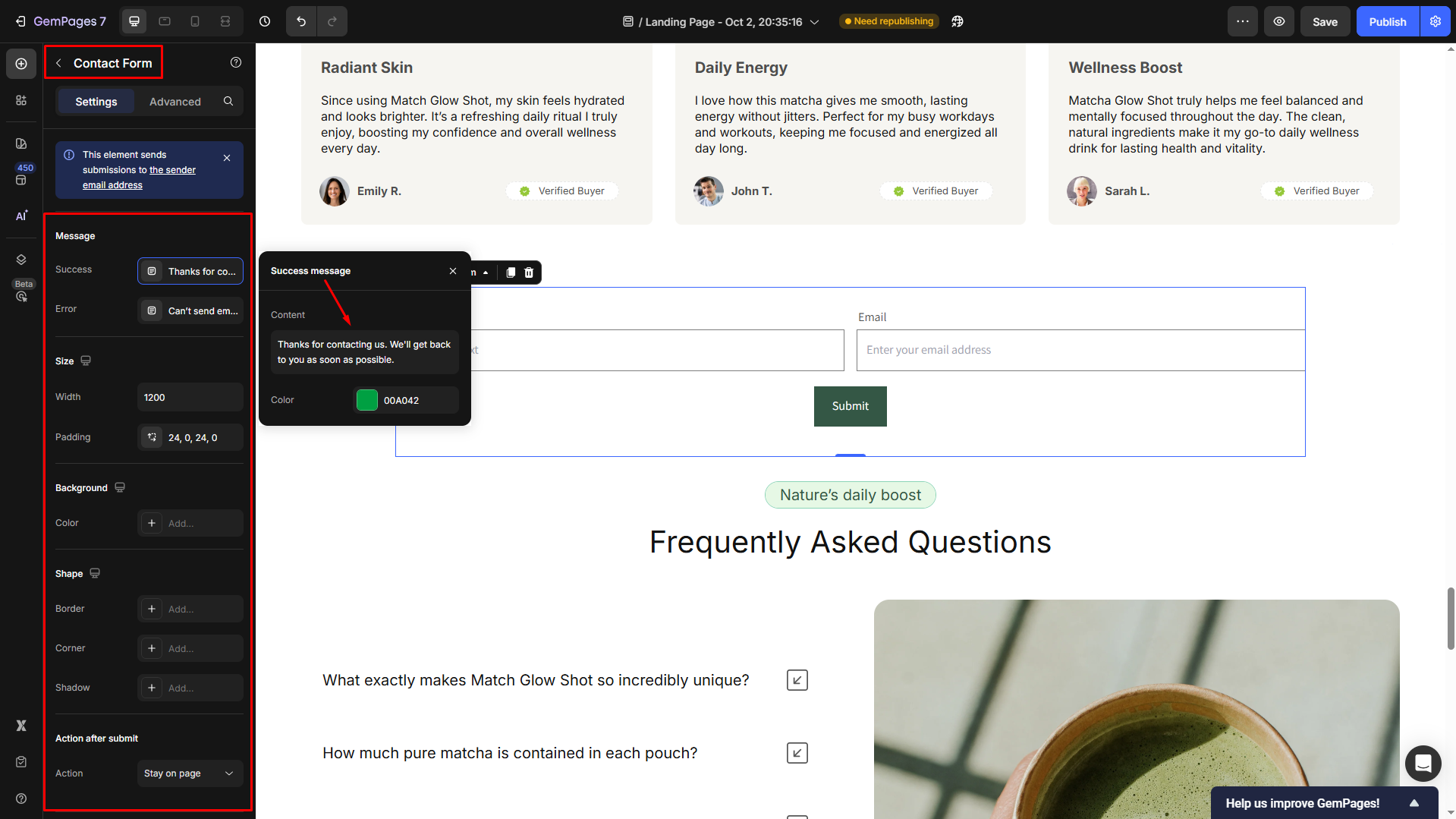Publish the landing page

point(1388,21)
